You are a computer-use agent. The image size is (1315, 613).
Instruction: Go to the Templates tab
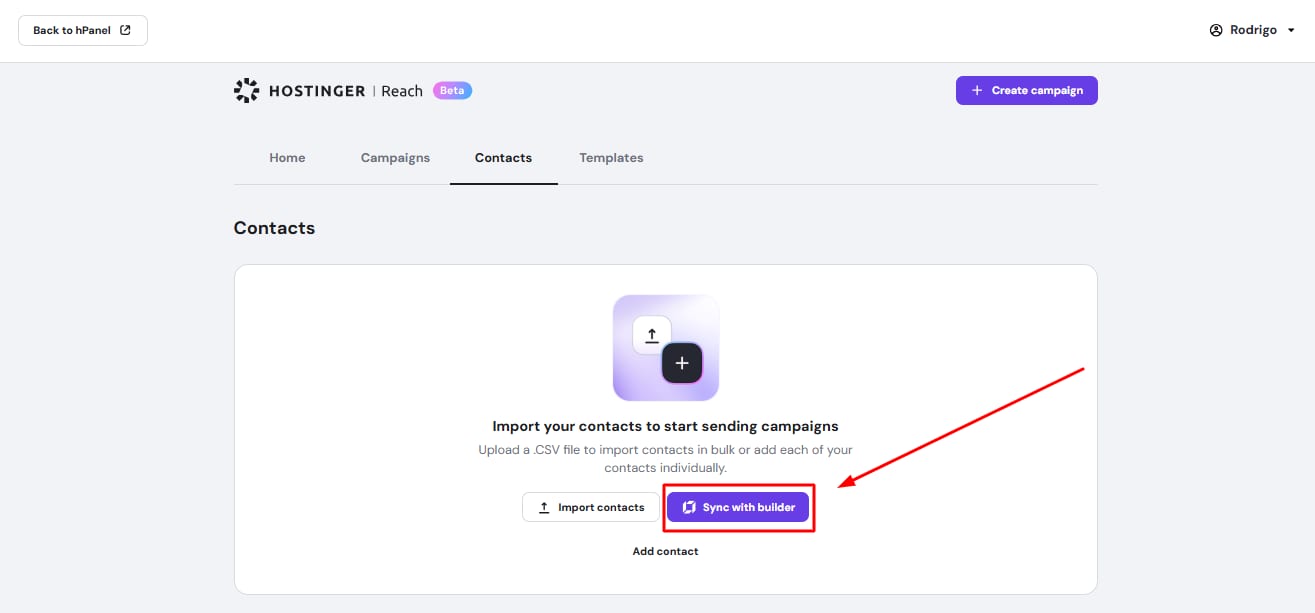(611, 158)
